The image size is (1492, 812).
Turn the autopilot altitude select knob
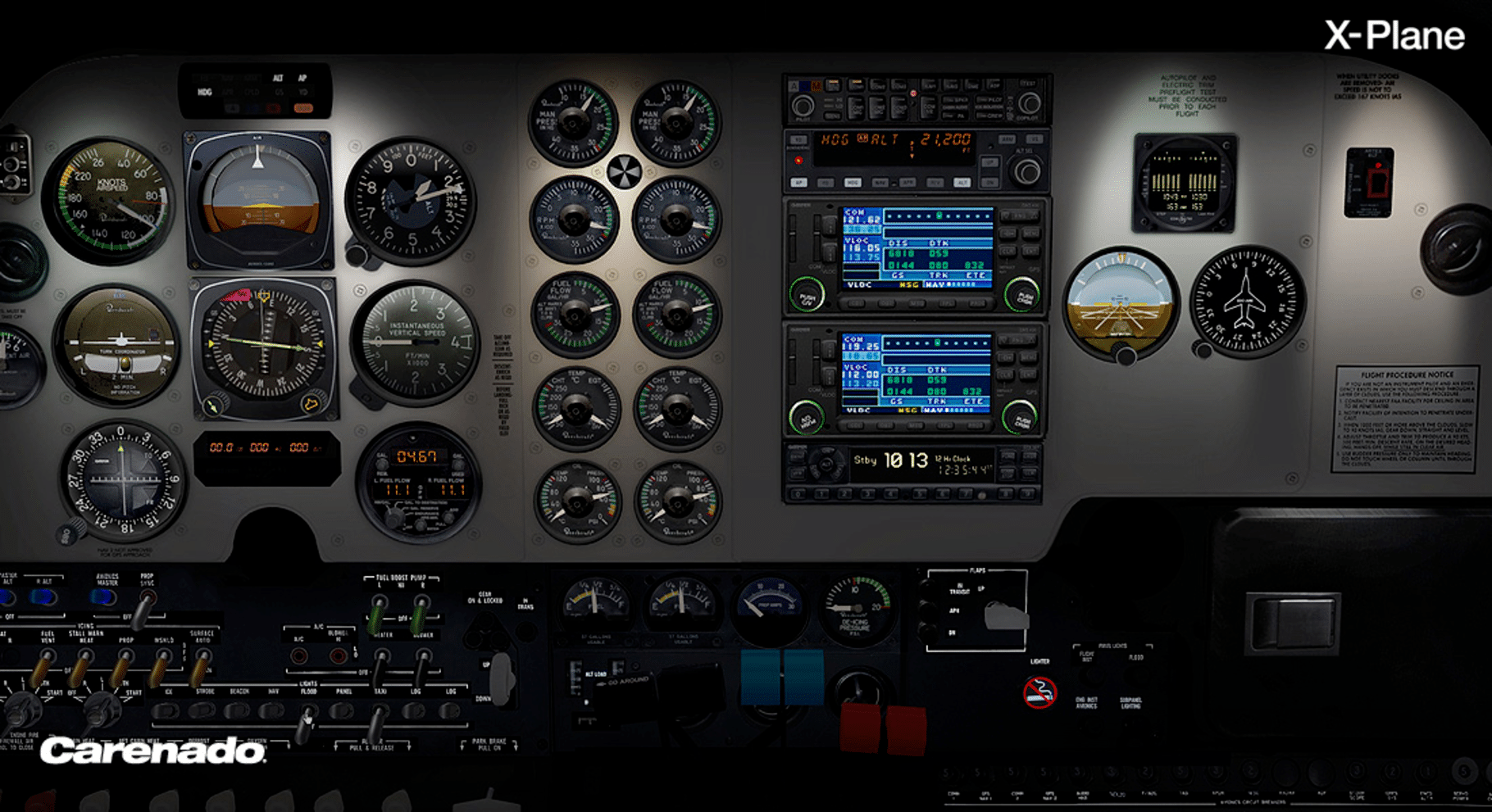click(1026, 170)
